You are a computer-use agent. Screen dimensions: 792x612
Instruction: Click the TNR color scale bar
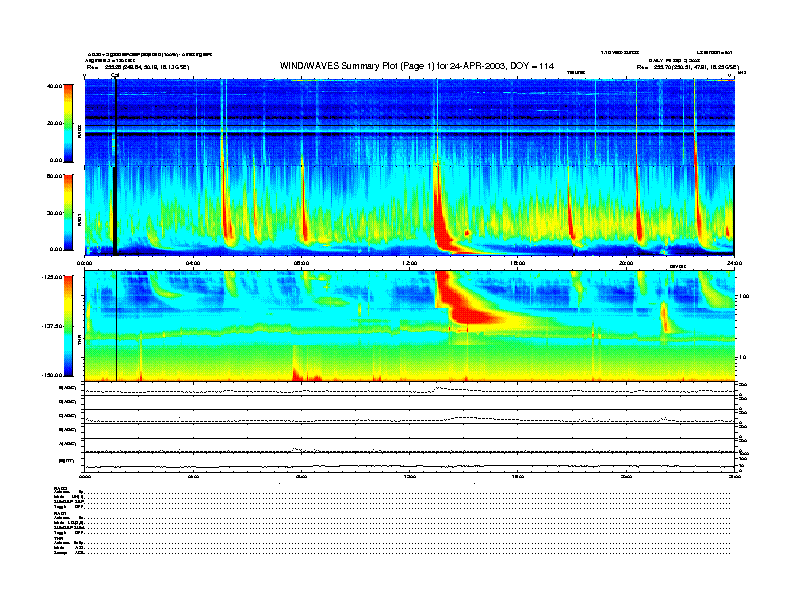pyautogui.click(x=68, y=326)
